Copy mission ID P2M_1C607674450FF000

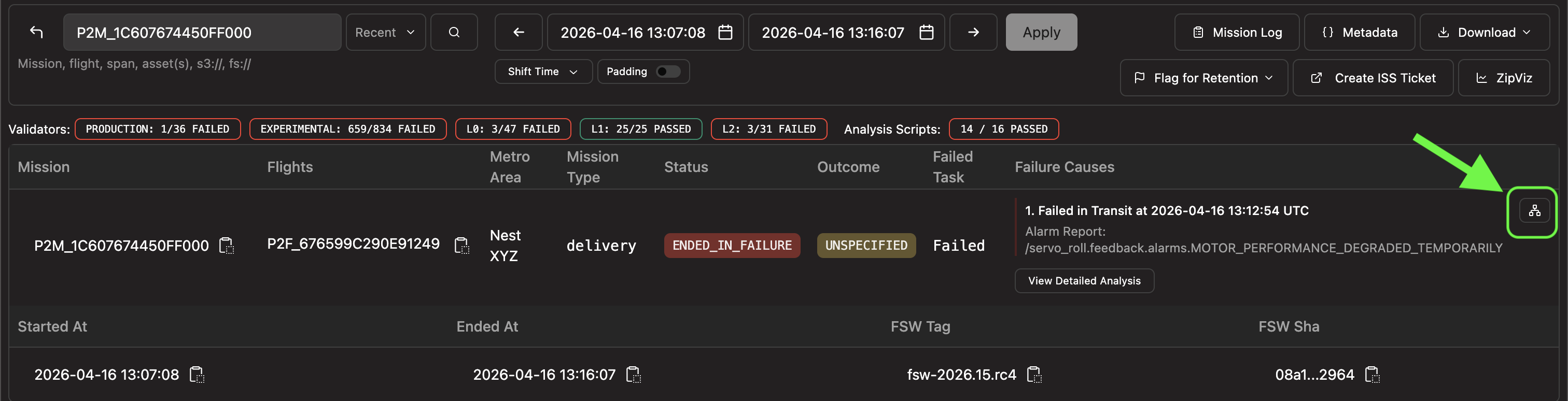point(227,246)
